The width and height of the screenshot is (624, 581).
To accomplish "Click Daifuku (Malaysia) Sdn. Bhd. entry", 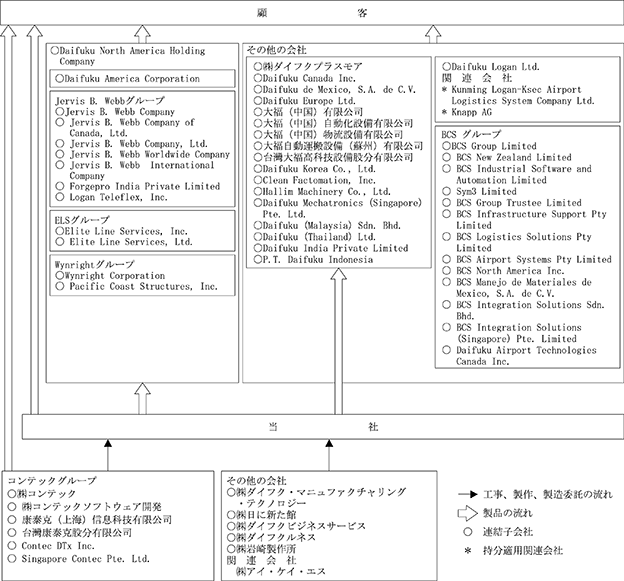I will [x=327, y=225].
